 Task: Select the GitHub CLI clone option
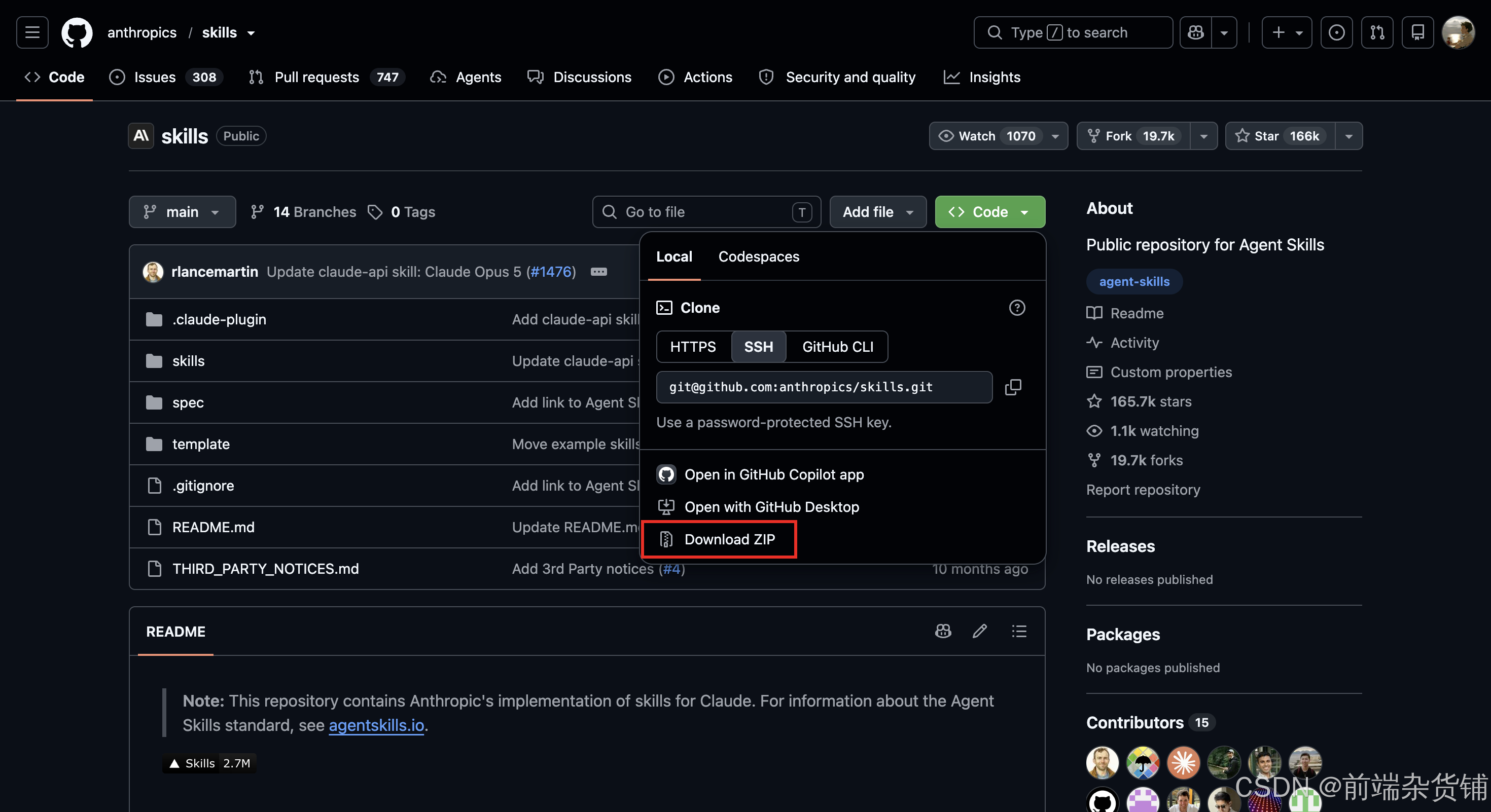(837, 346)
